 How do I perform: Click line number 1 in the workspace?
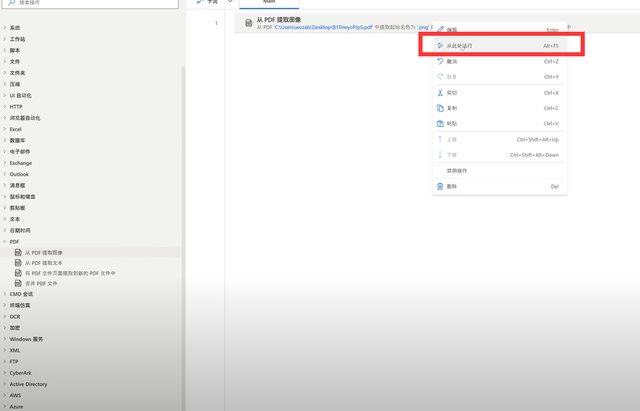pyautogui.click(x=216, y=23)
